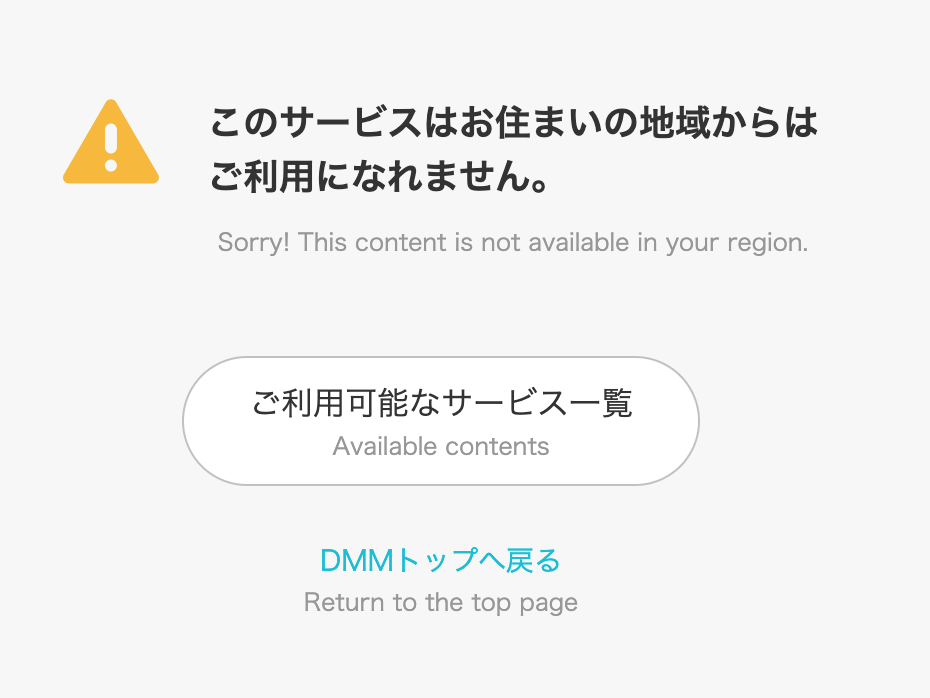This screenshot has height=698, width=930.
Task: Click the Available contents label in the button
Action: 441,447
